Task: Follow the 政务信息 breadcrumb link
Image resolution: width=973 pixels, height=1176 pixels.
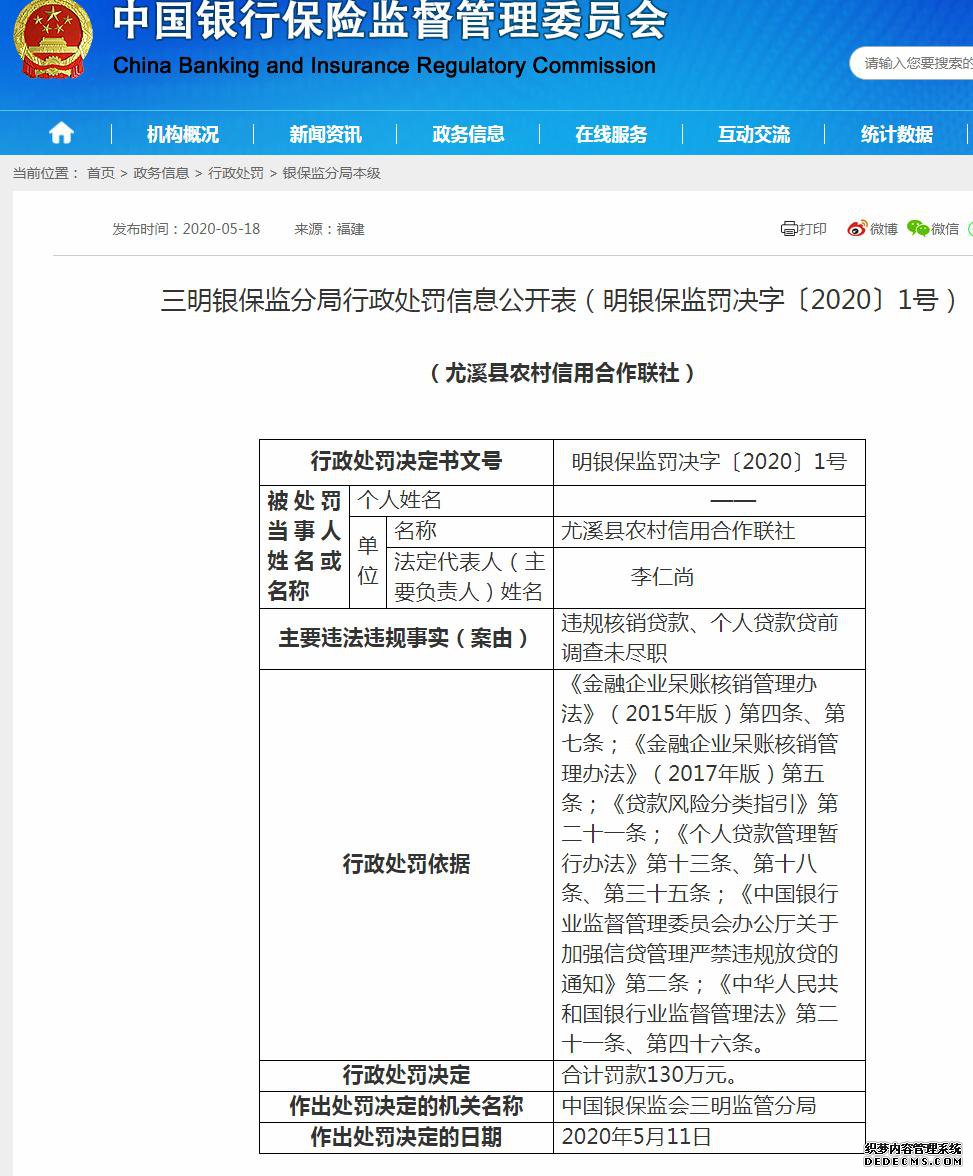Action: [161, 173]
